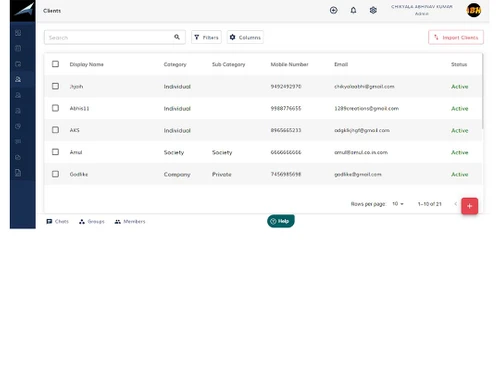Check the box for AKS row
The width and height of the screenshot is (500, 375).
click(x=55, y=130)
